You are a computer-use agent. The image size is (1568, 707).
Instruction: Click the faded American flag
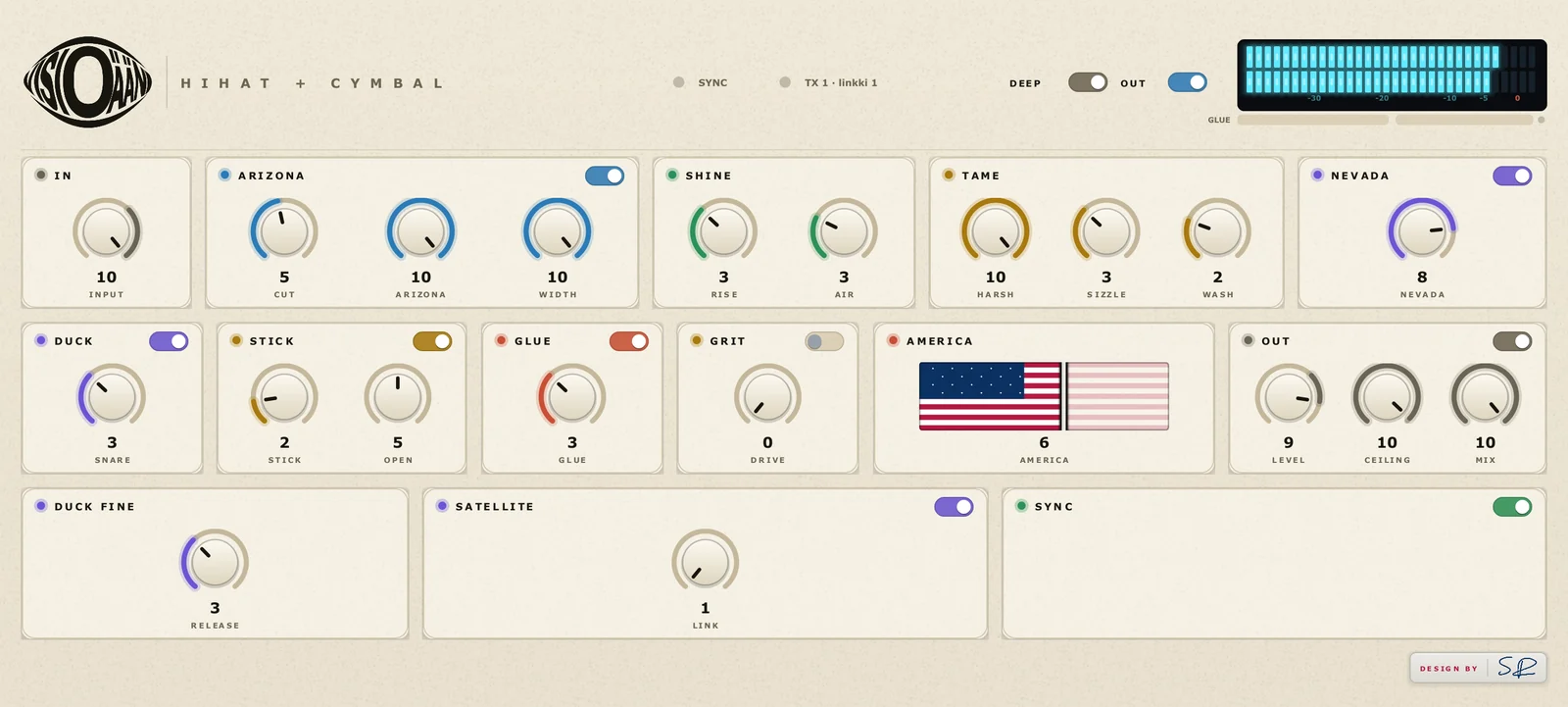[1118, 396]
